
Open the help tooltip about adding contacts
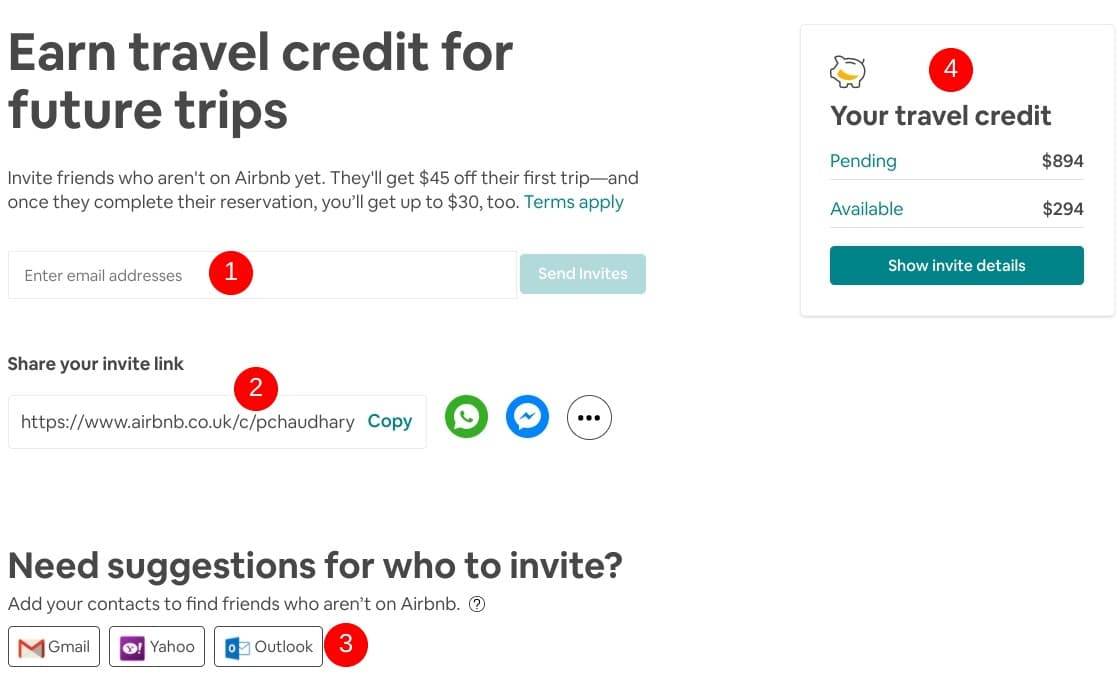(477, 604)
